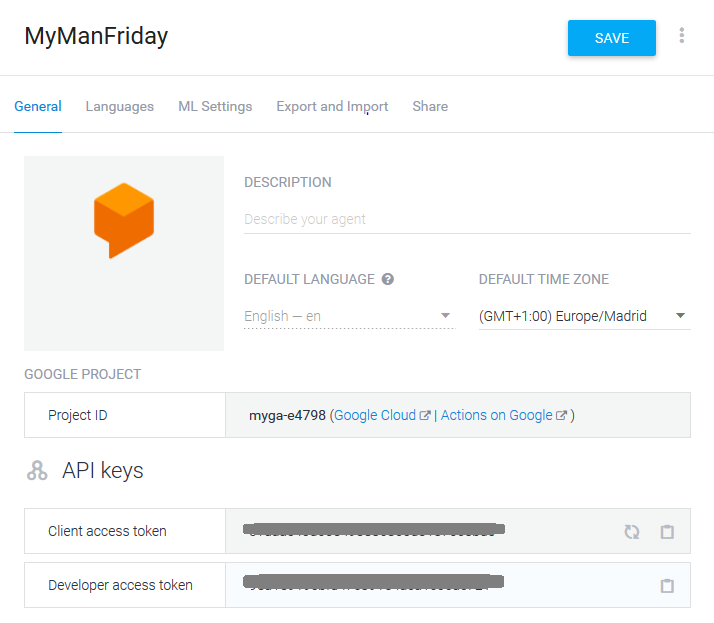This screenshot has height=623, width=714.
Task: Click the MyManFriday agent name
Action: click(96, 36)
